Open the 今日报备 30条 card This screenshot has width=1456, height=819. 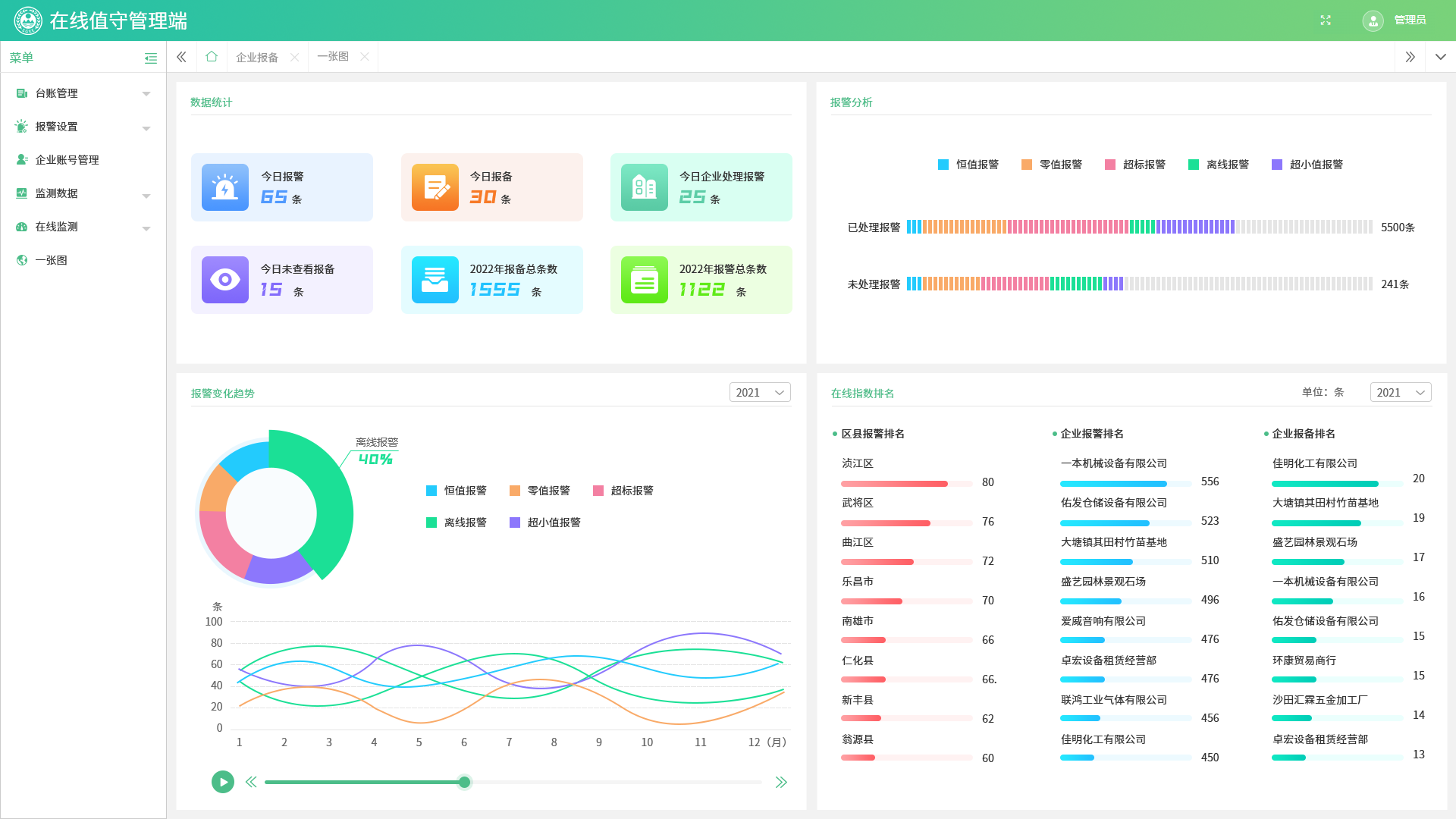[x=492, y=187]
